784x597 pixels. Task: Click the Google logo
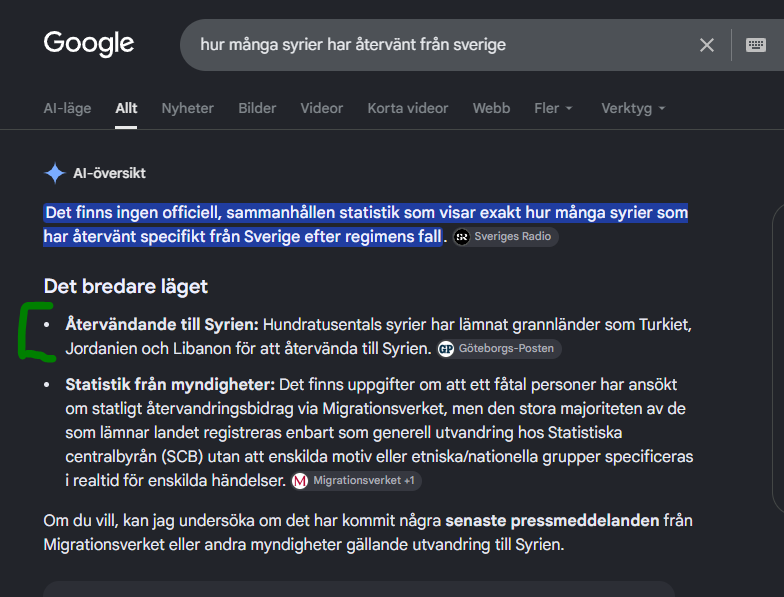[x=89, y=44]
